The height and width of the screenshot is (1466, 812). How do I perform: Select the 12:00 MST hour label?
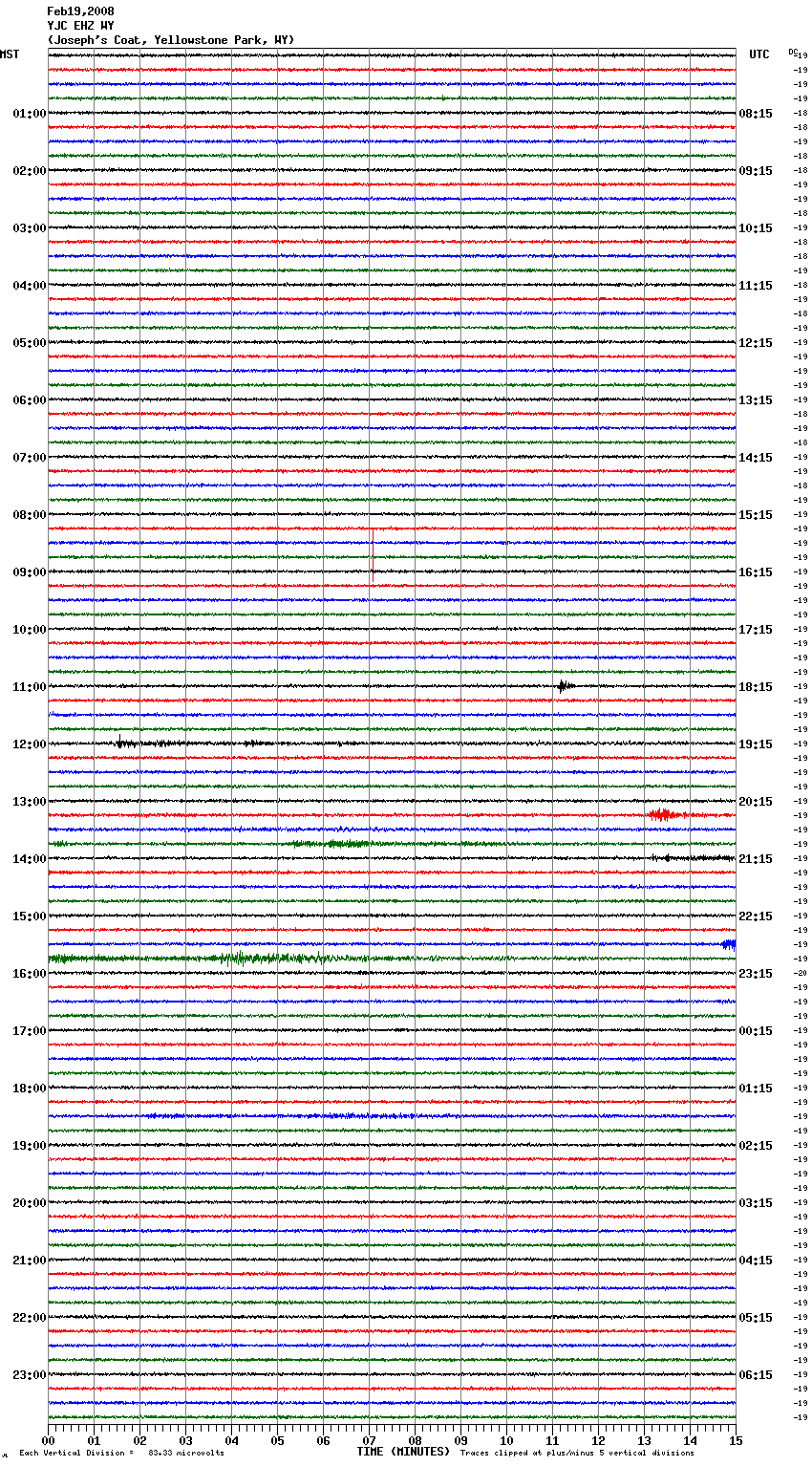[x=30, y=744]
